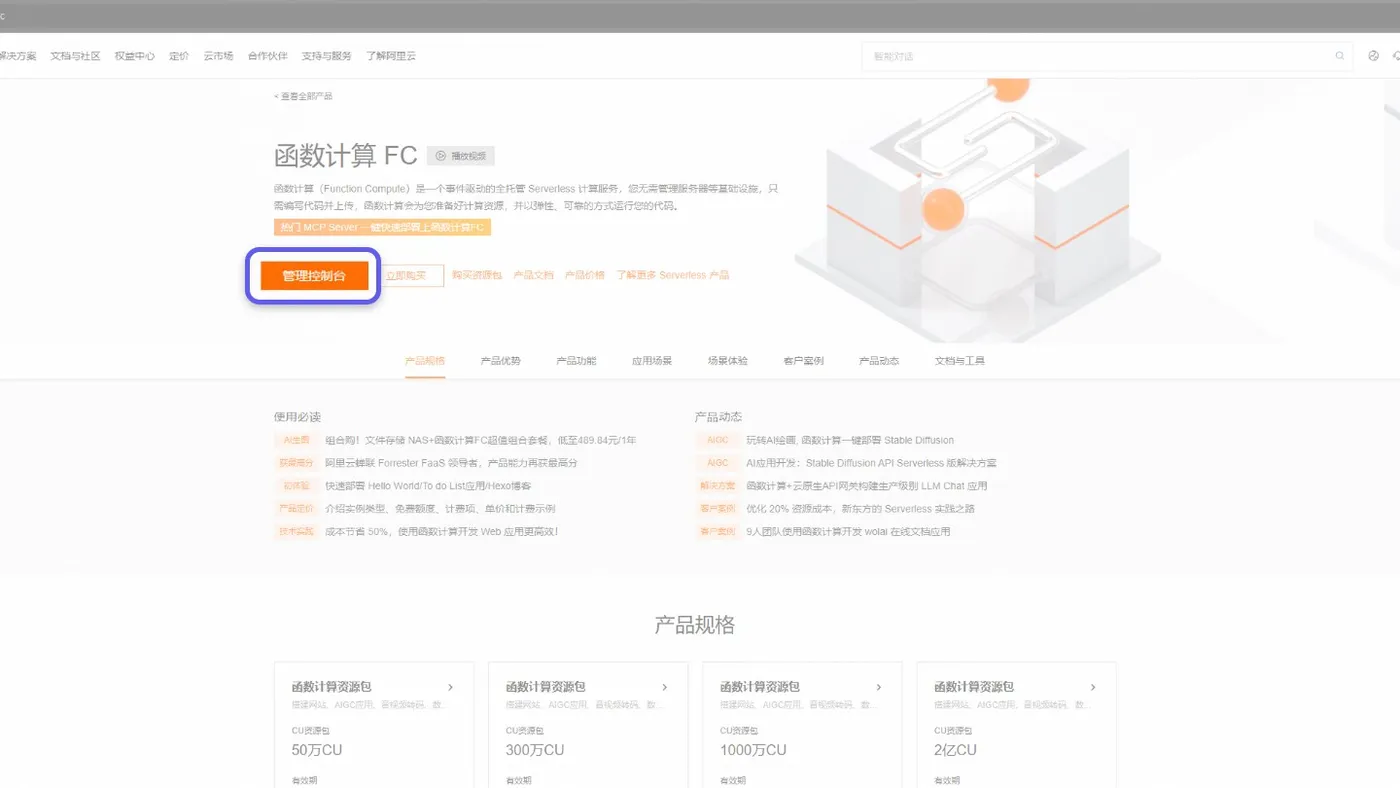Open 云原生API网关 LLM Chat article

click(x=867, y=486)
